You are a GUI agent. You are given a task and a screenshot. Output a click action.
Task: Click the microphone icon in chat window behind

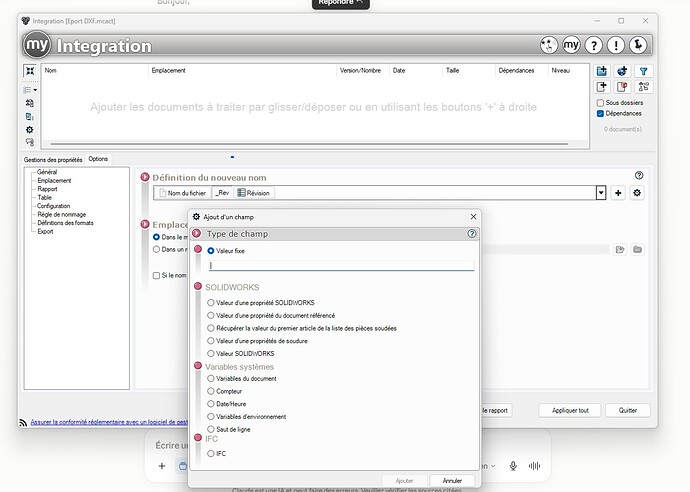(x=513, y=466)
